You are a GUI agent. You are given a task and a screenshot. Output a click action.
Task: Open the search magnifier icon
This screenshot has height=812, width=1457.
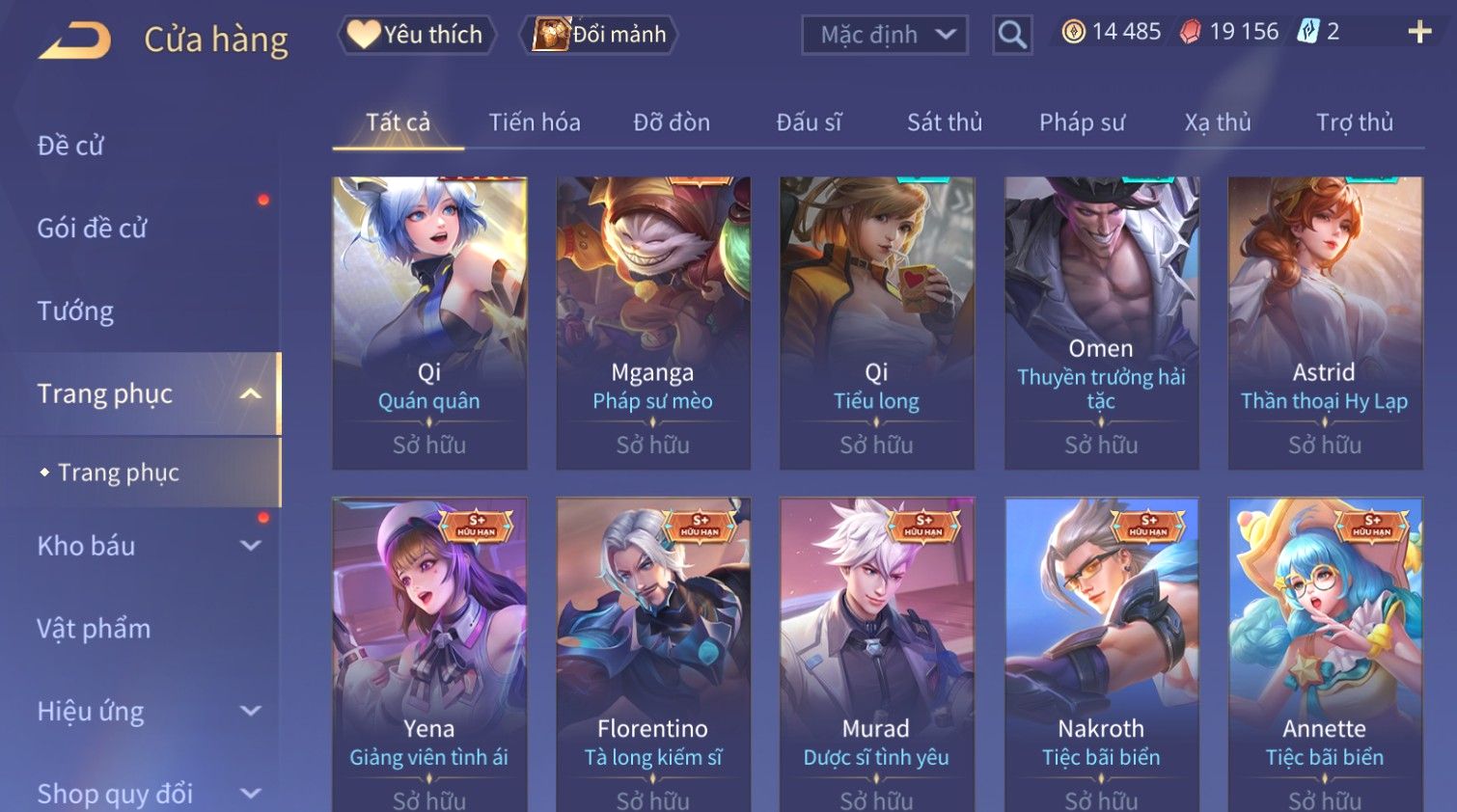(1012, 35)
